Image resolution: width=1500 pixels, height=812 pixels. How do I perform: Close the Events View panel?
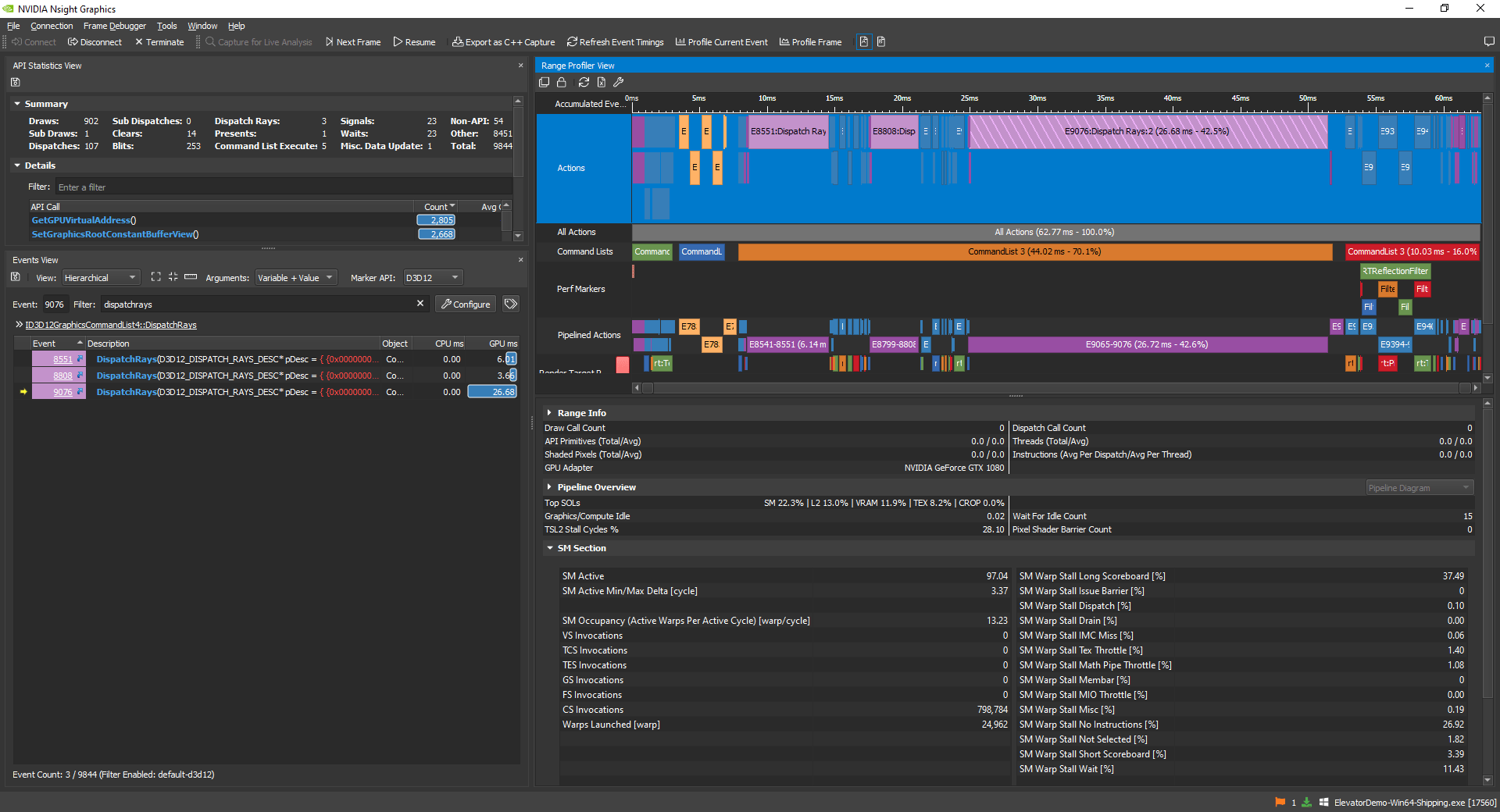click(521, 260)
